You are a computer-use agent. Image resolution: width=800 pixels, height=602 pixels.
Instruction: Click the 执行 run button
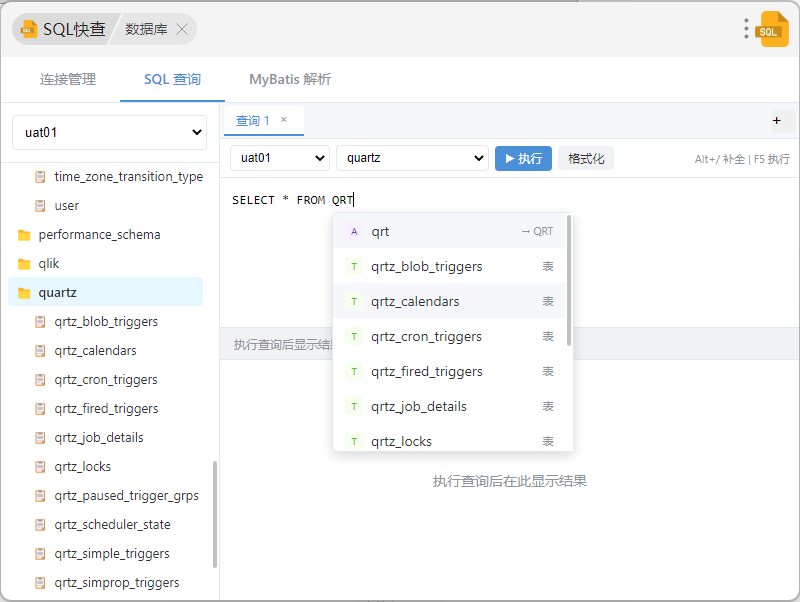pos(523,158)
